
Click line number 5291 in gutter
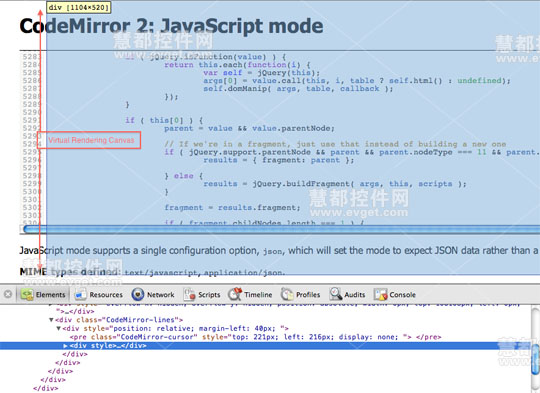click(x=31, y=120)
